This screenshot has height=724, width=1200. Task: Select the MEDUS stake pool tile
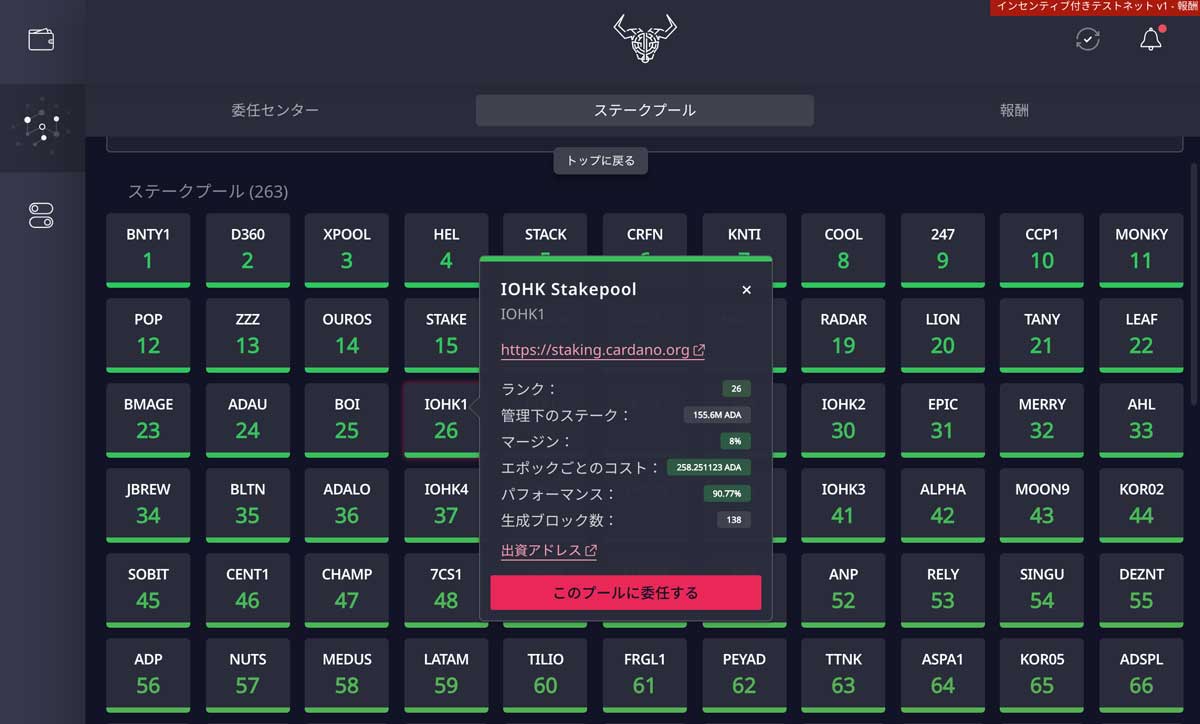pos(347,675)
